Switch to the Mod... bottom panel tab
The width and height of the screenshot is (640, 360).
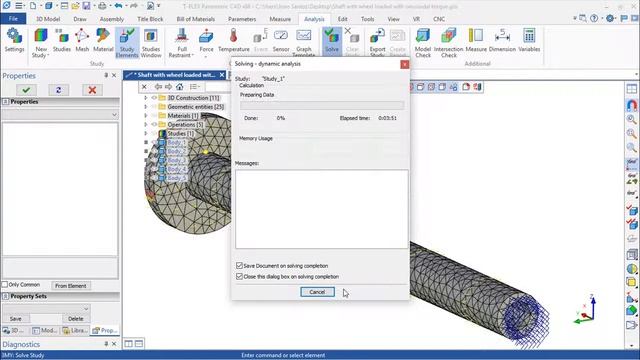[x=44, y=331]
